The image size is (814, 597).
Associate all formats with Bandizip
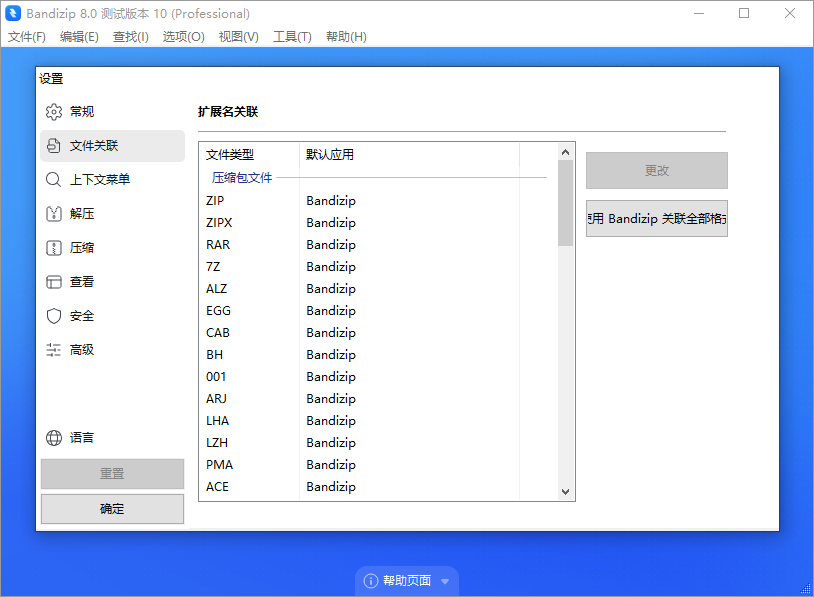[656, 217]
